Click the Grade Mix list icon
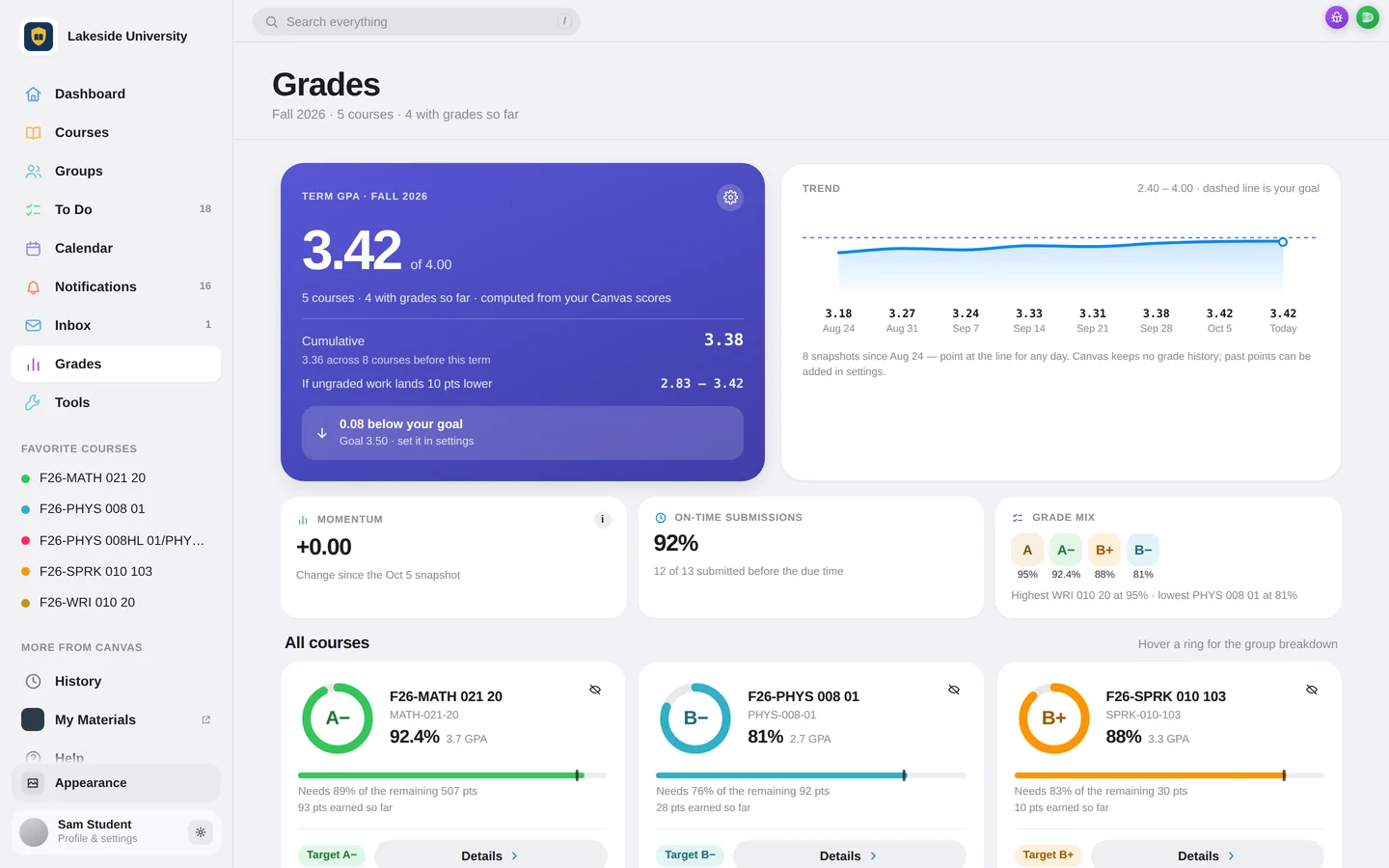This screenshot has width=1389, height=868. click(1018, 518)
